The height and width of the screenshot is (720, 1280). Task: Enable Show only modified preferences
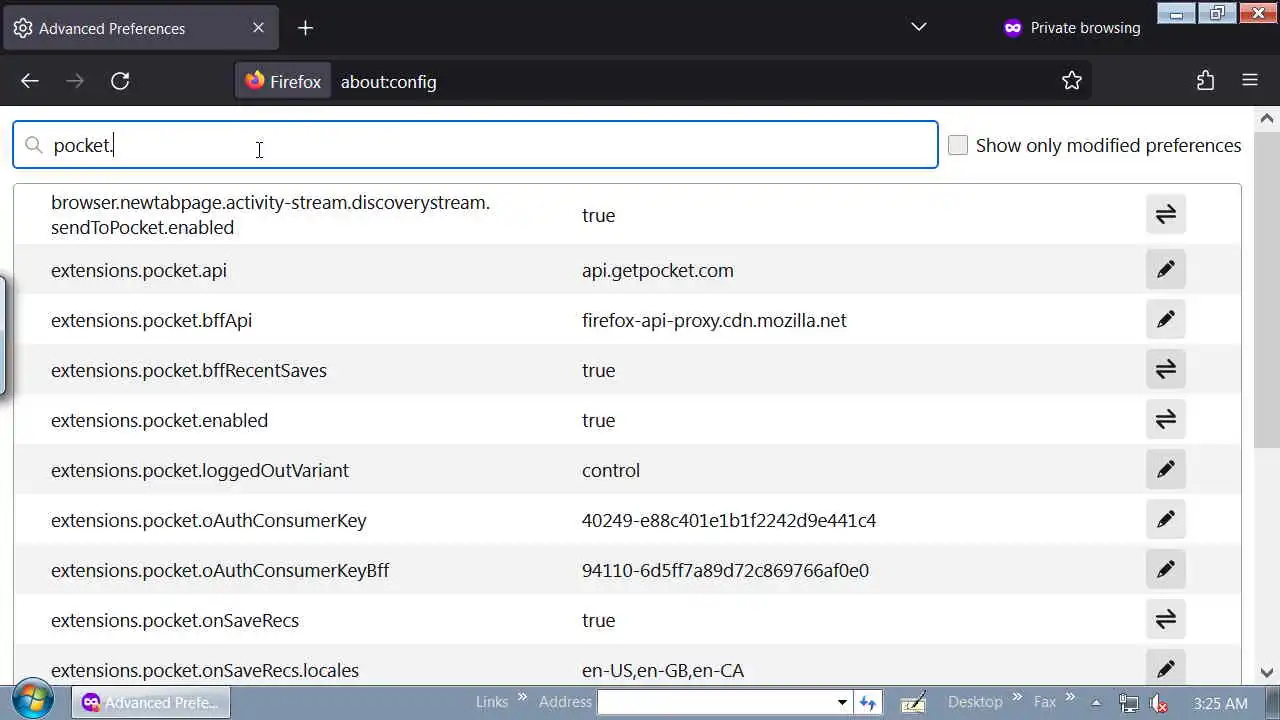[958, 145]
